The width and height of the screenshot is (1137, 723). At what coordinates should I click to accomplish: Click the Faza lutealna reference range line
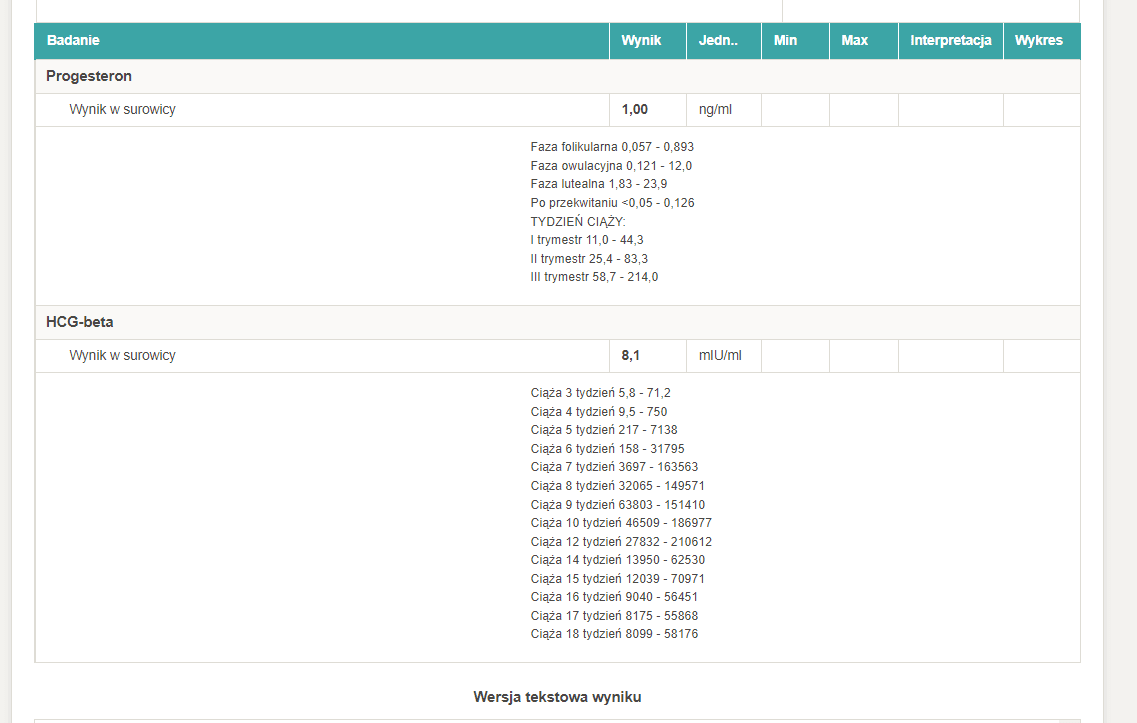pyautogui.click(x=599, y=184)
